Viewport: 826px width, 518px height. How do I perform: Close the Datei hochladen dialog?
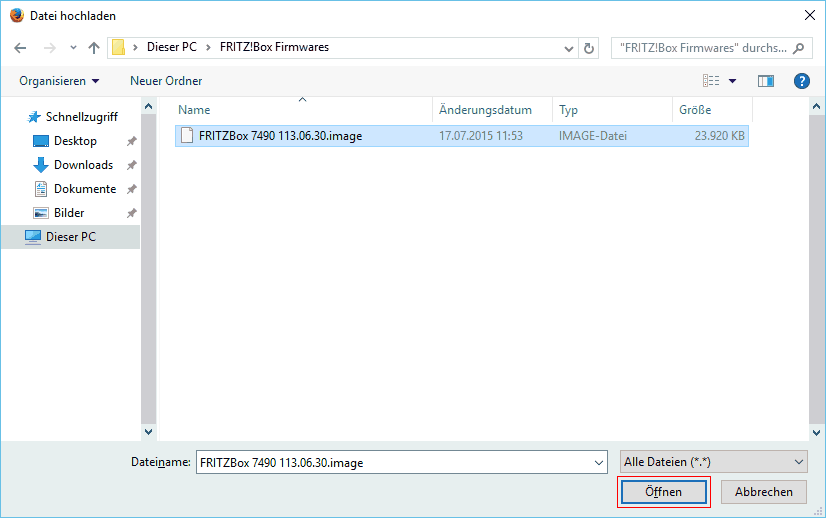(810, 15)
